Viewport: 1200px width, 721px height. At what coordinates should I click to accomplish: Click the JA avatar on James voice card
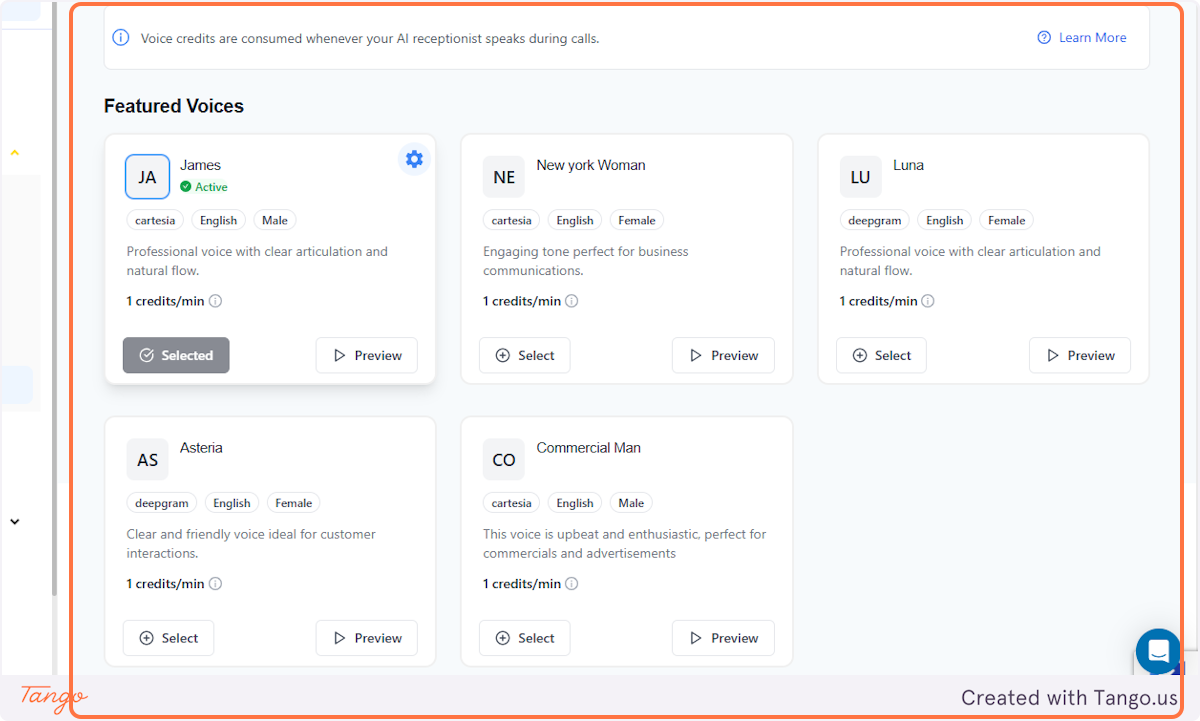coord(147,176)
